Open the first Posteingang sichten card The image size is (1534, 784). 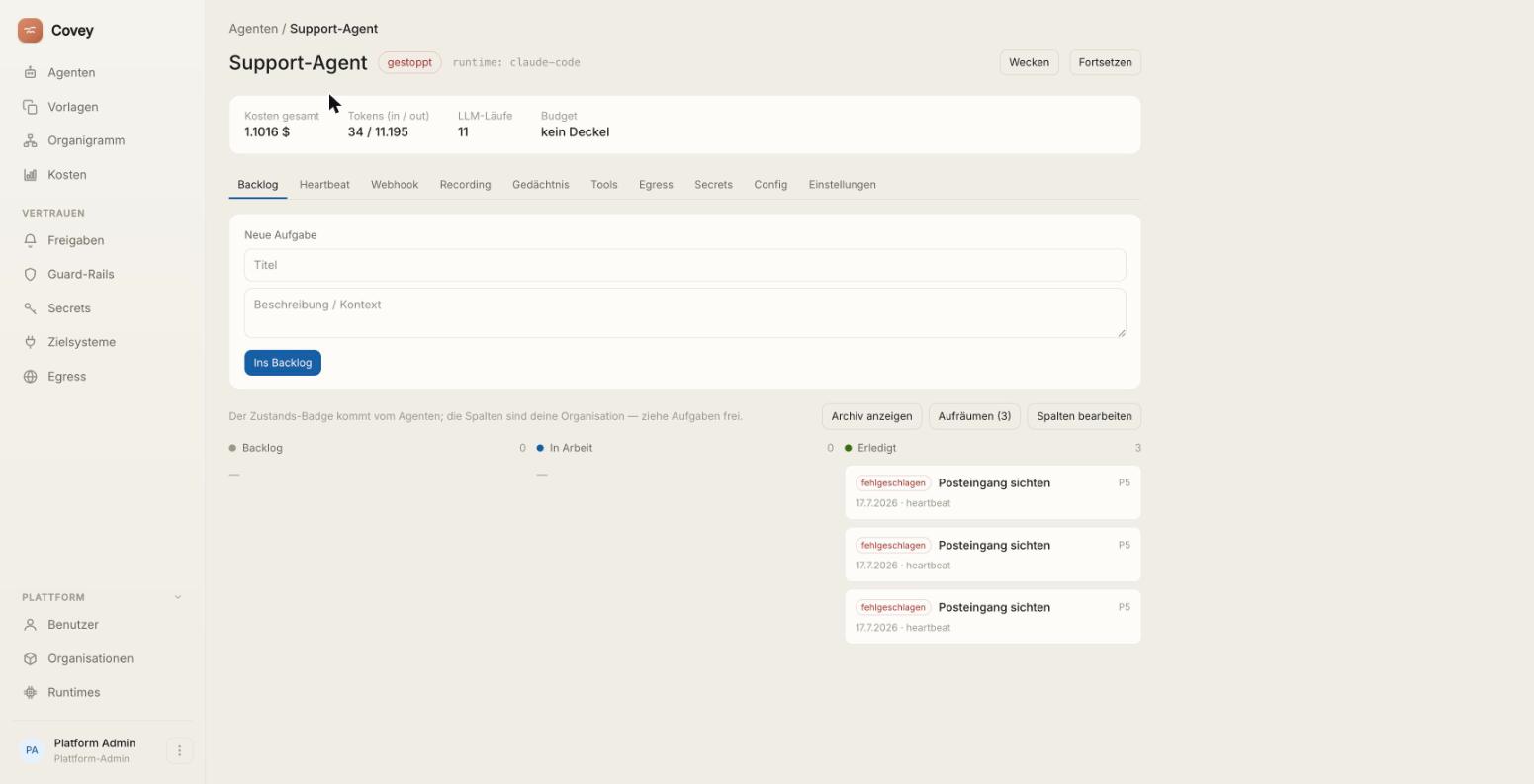(992, 492)
